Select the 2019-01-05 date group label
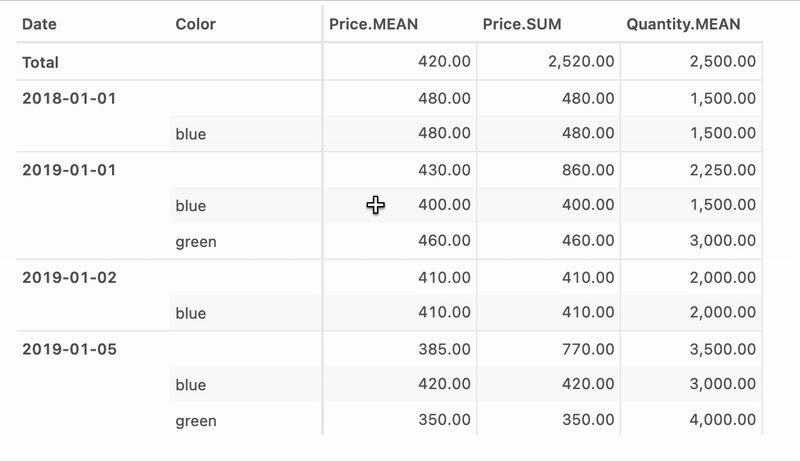The height and width of the screenshot is (462, 800). [69, 350]
